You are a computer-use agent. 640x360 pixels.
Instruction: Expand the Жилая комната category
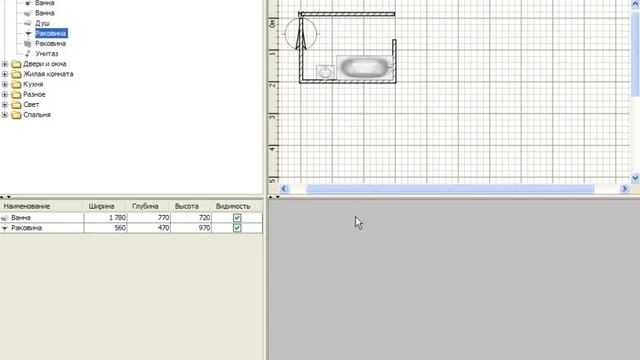click(x=5, y=74)
